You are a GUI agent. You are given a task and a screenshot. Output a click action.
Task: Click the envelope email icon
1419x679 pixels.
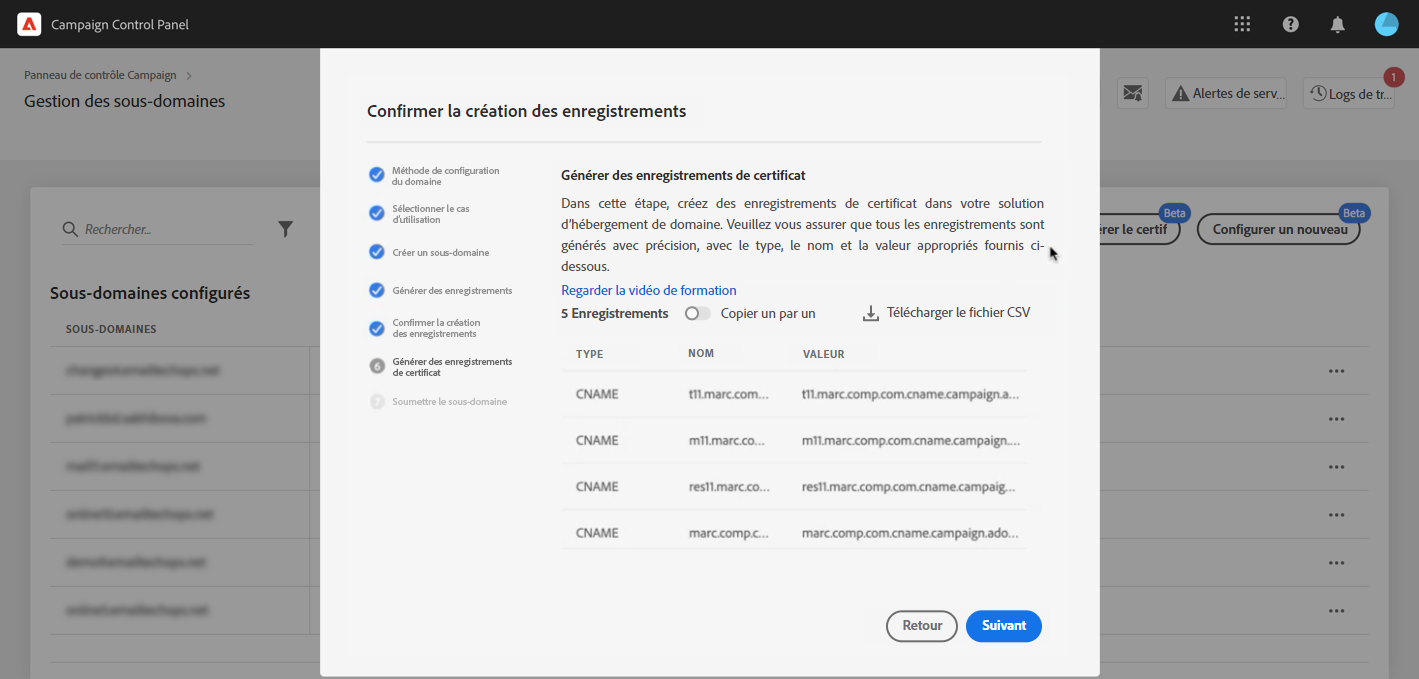pos(1132,93)
